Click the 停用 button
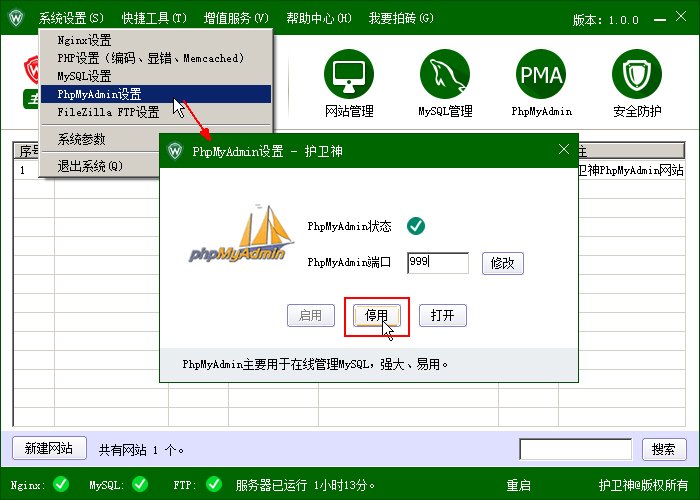 pyautogui.click(x=376, y=316)
